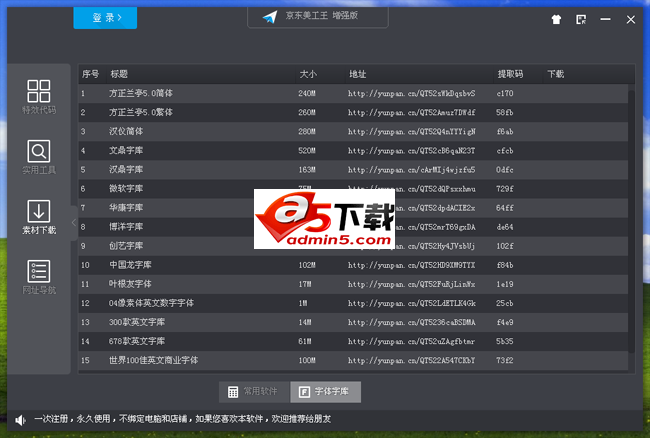Select the 博洋字库 row
650x438 pixels.
point(353,227)
